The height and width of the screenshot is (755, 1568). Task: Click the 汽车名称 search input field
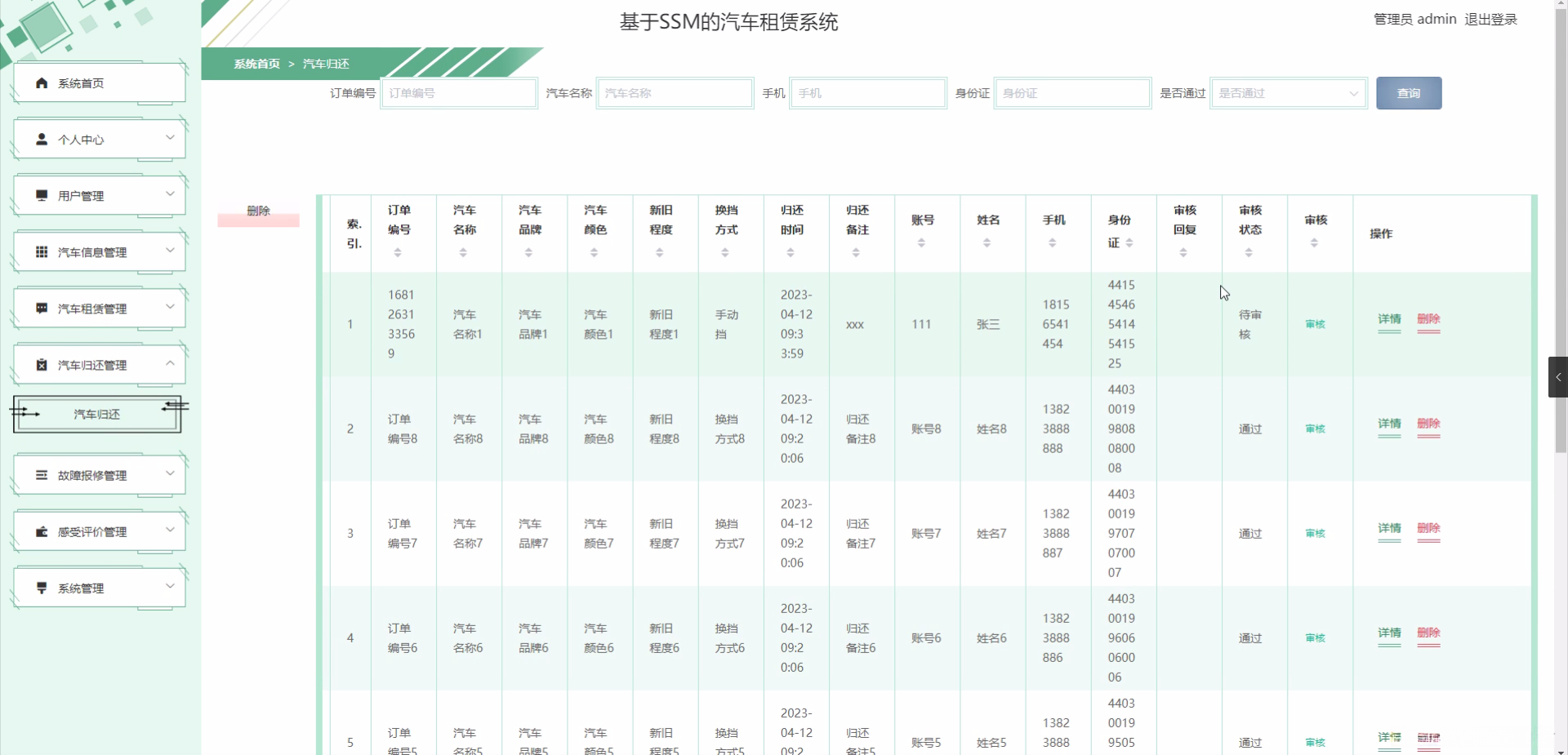click(675, 93)
